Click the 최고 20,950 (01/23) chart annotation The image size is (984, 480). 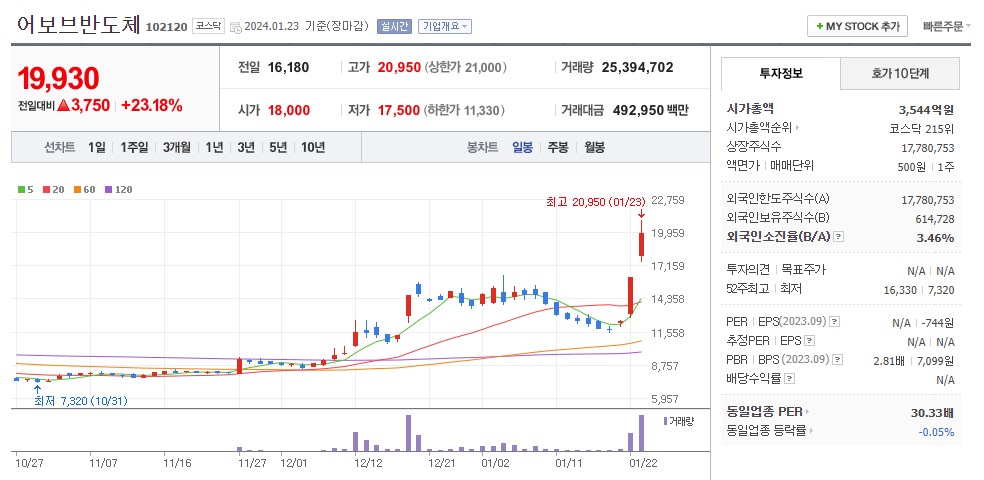click(x=596, y=202)
